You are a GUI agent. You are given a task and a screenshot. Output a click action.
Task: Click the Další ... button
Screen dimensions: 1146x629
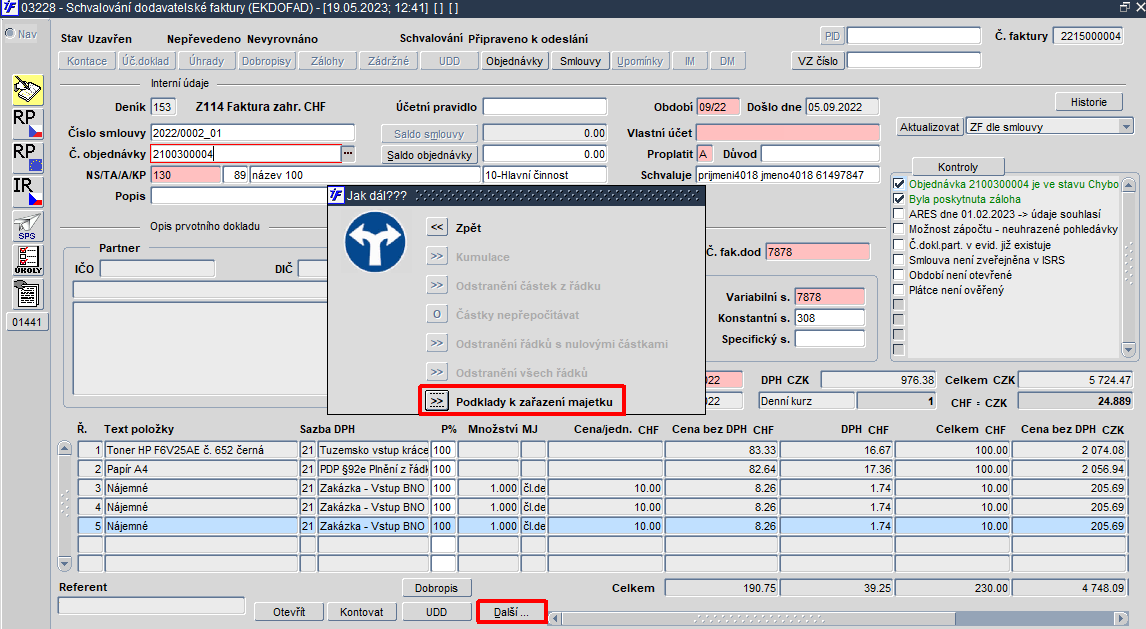[511, 611]
